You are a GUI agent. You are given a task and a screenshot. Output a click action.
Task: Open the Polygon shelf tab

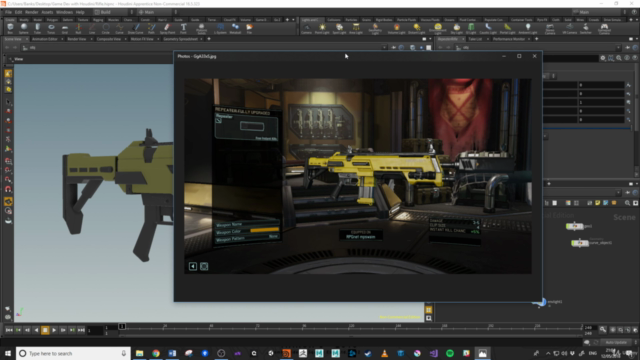52,20
